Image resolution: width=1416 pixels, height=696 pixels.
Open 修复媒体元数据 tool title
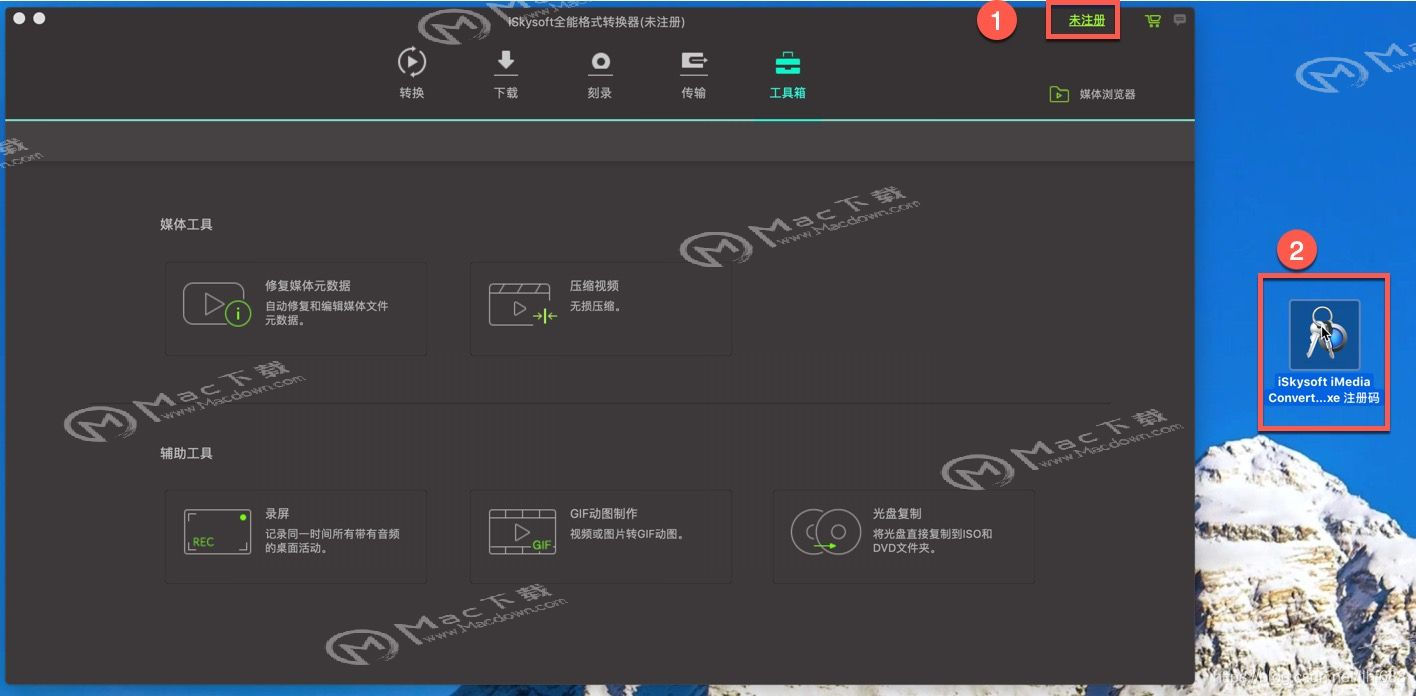(x=308, y=285)
